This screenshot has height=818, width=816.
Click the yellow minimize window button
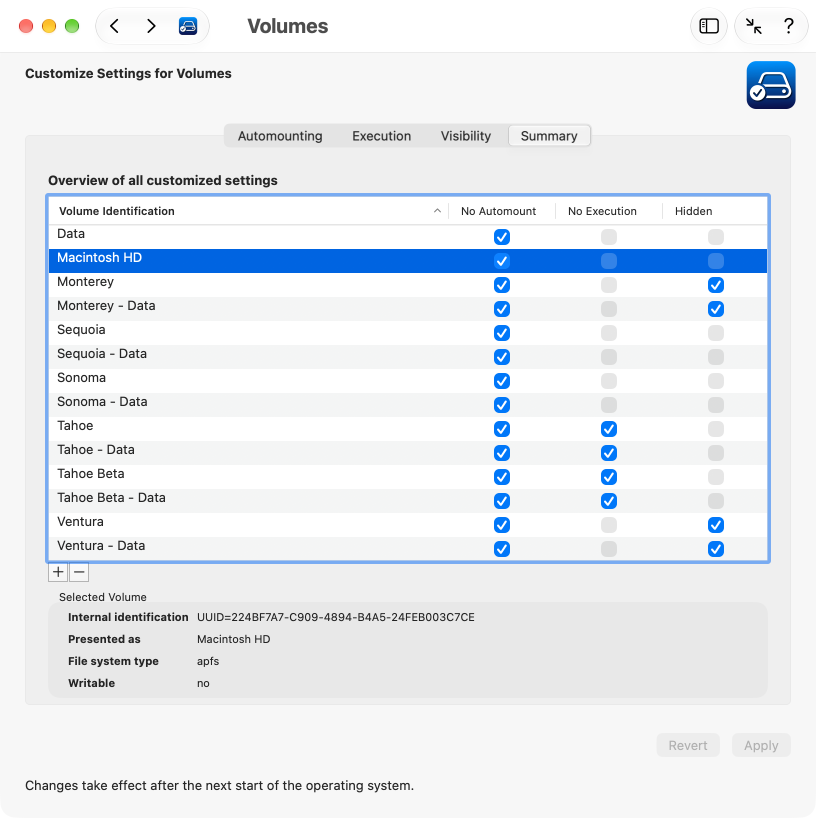(x=49, y=26)
